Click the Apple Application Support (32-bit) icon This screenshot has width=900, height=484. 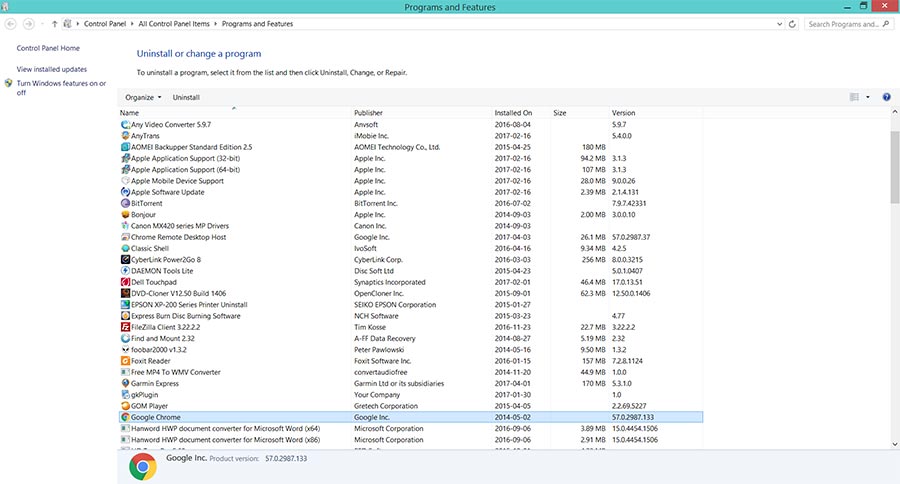pyautogui.click(x=125, y=158)
